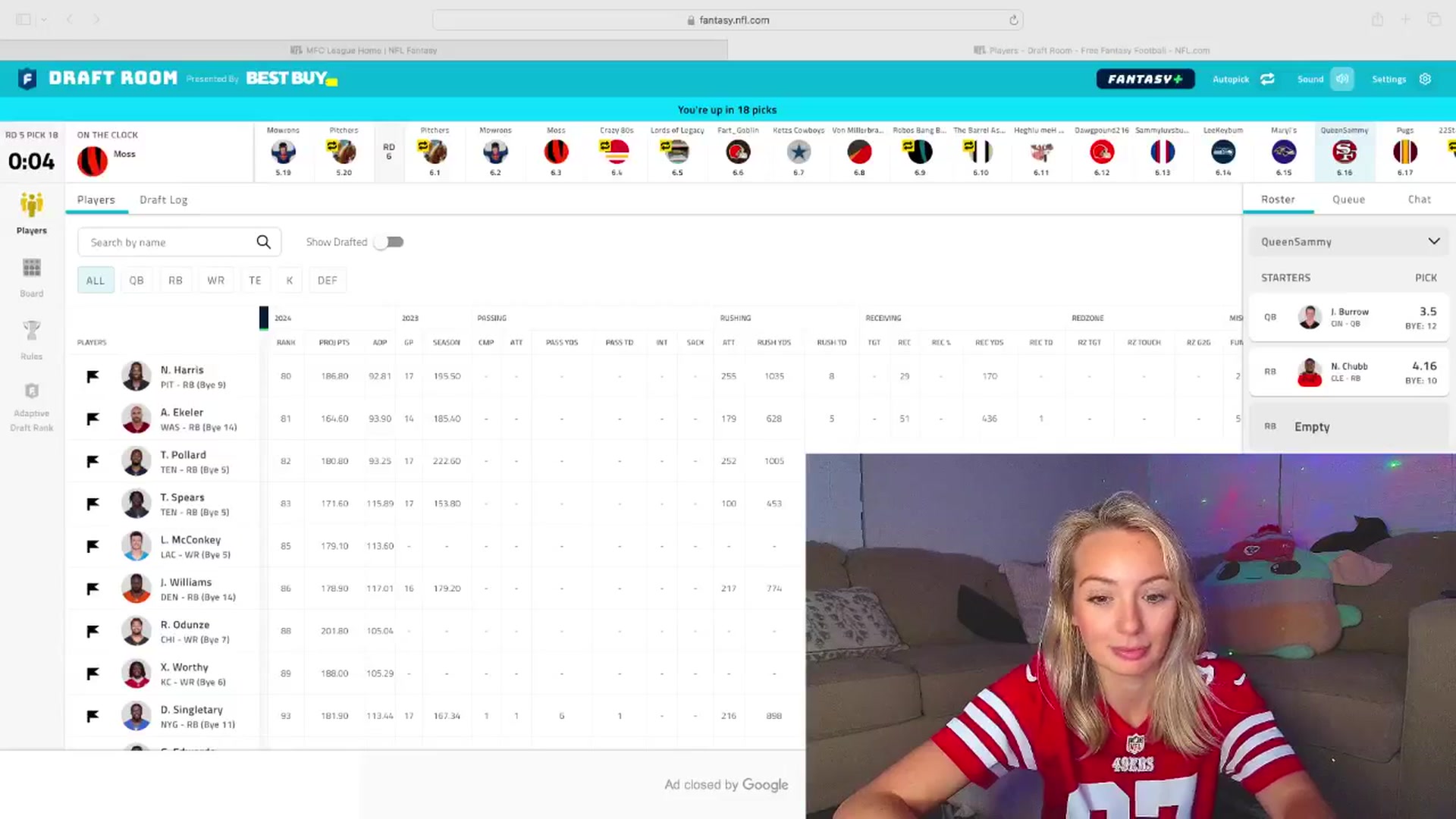Click the fantasy.nfl.com address bar

click(728, 20)
